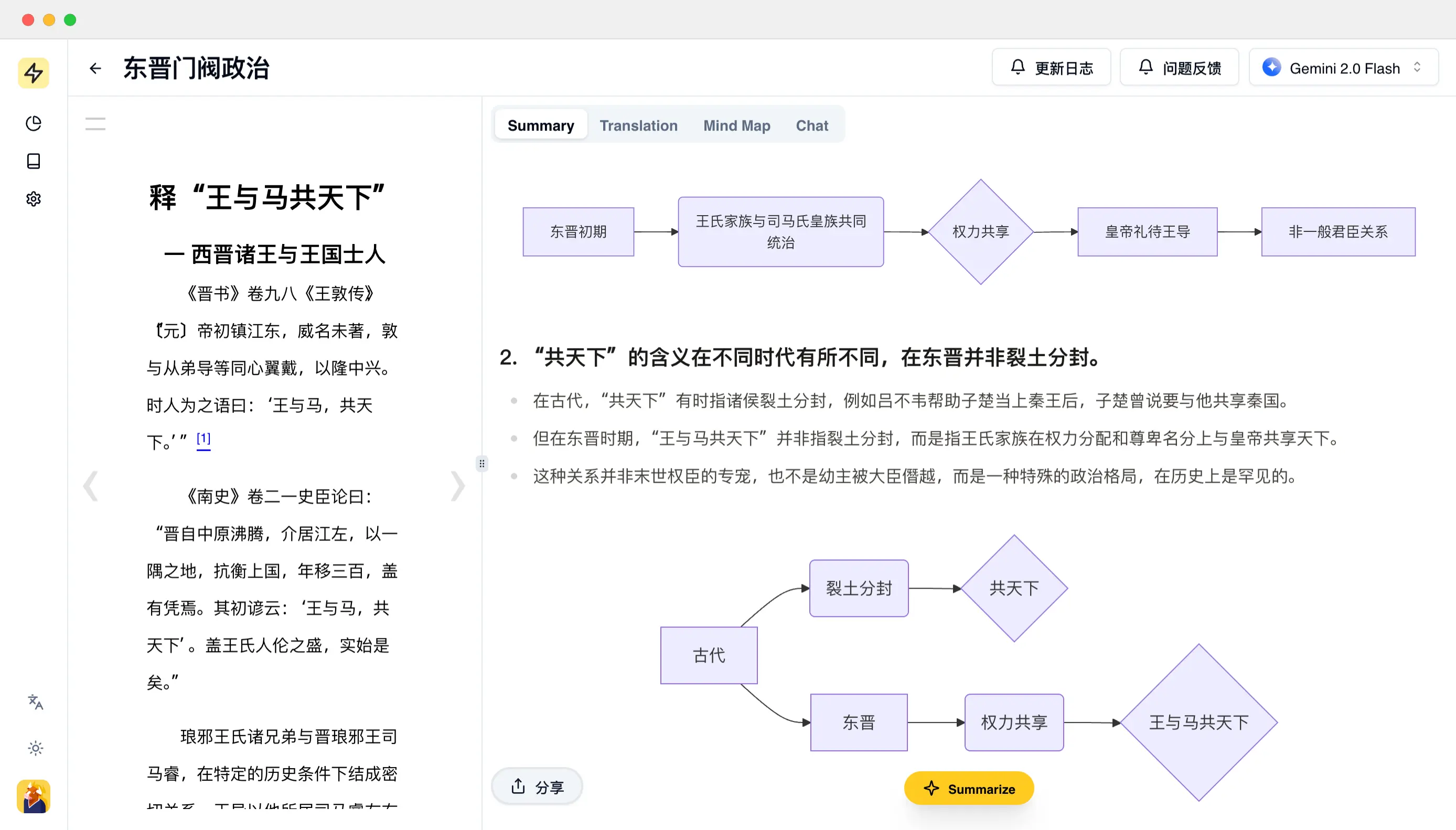Click footnote reference link [1]
The width and height of the screenshot is (1456, 830).
tap(204, 438)
